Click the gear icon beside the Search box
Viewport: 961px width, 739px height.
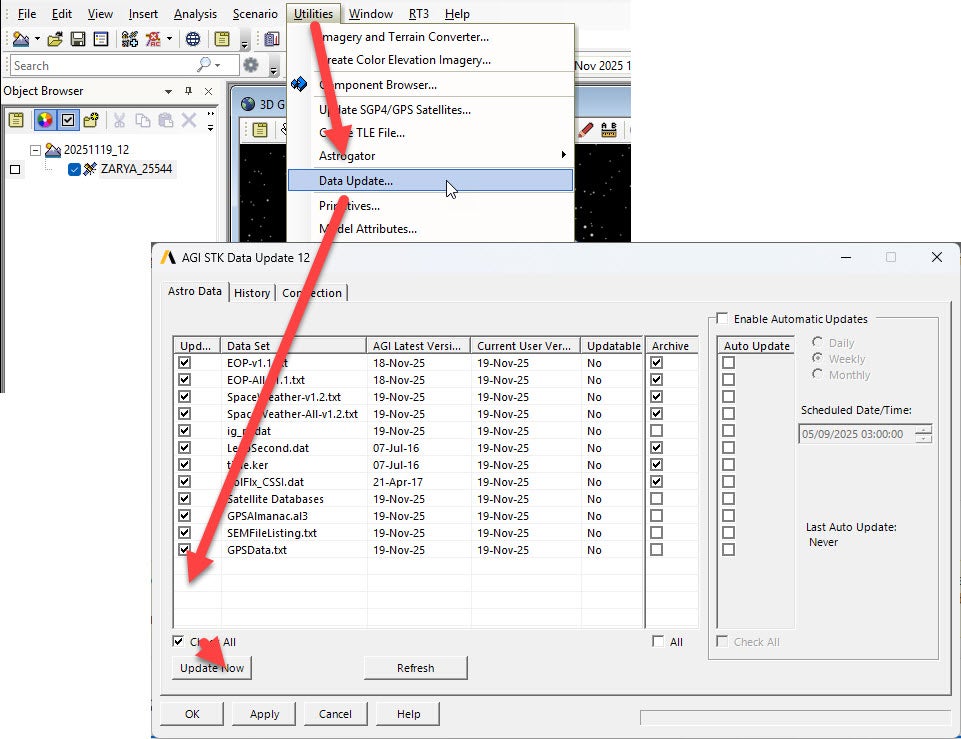251,65
